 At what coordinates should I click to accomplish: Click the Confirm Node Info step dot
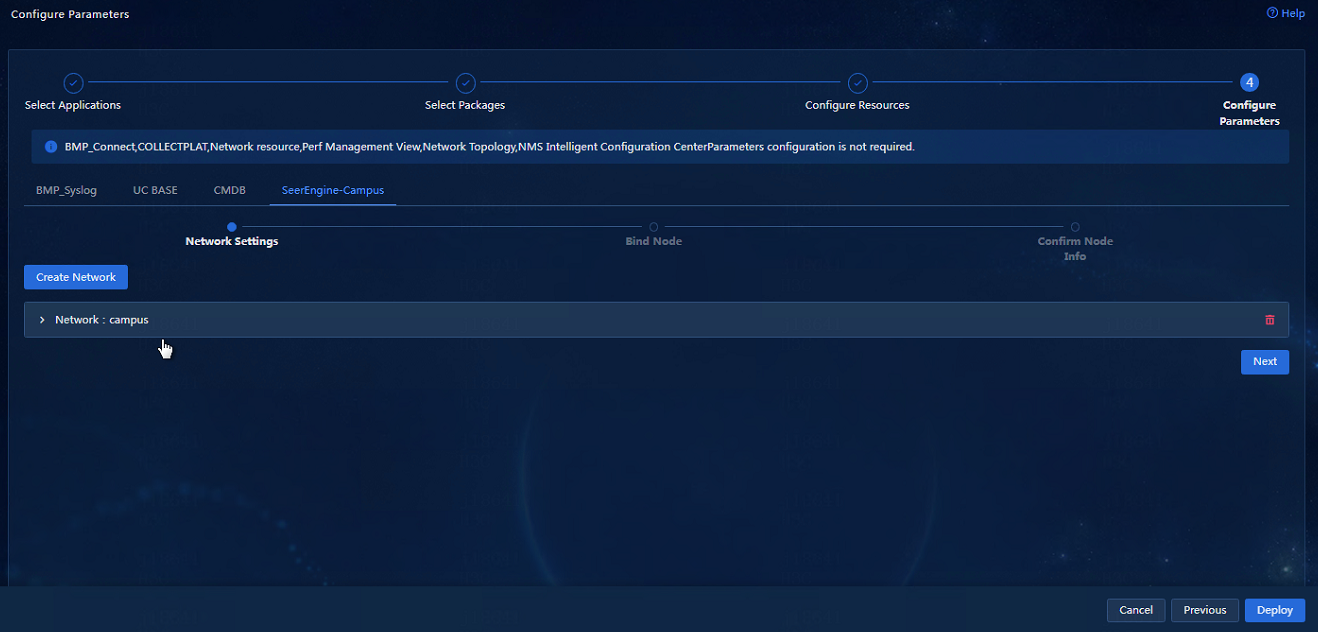pos(1075,227)
